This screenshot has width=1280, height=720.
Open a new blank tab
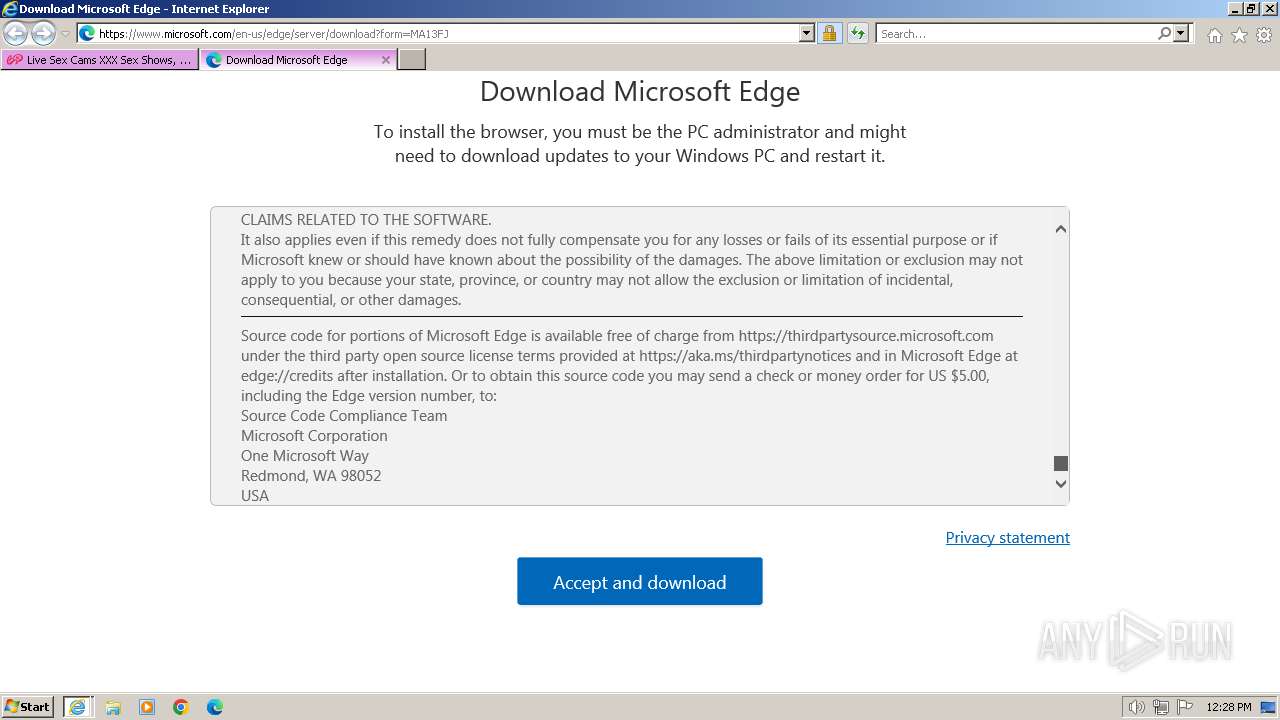[412, 60]
